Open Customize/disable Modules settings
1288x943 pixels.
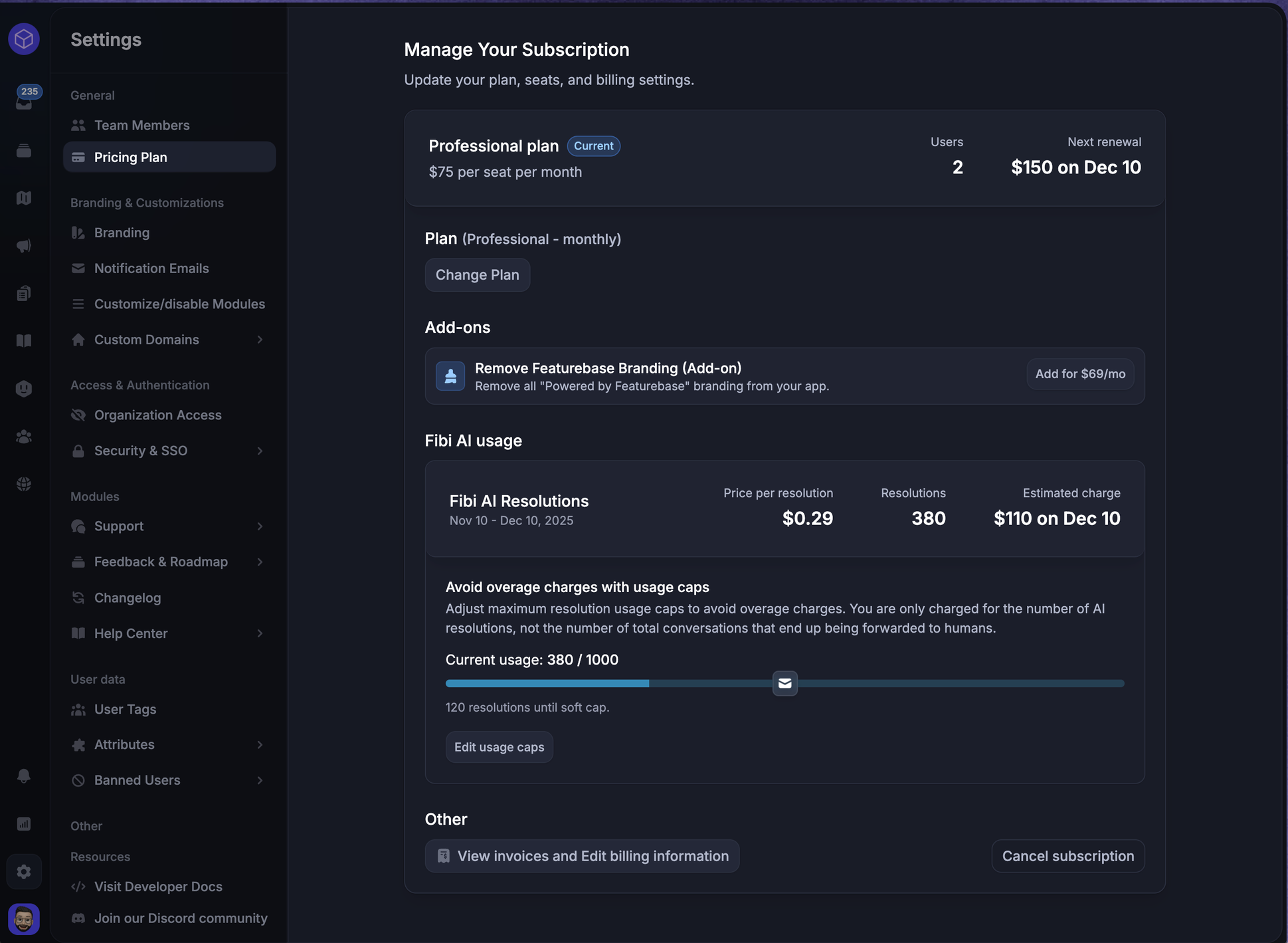click(169, 304)
